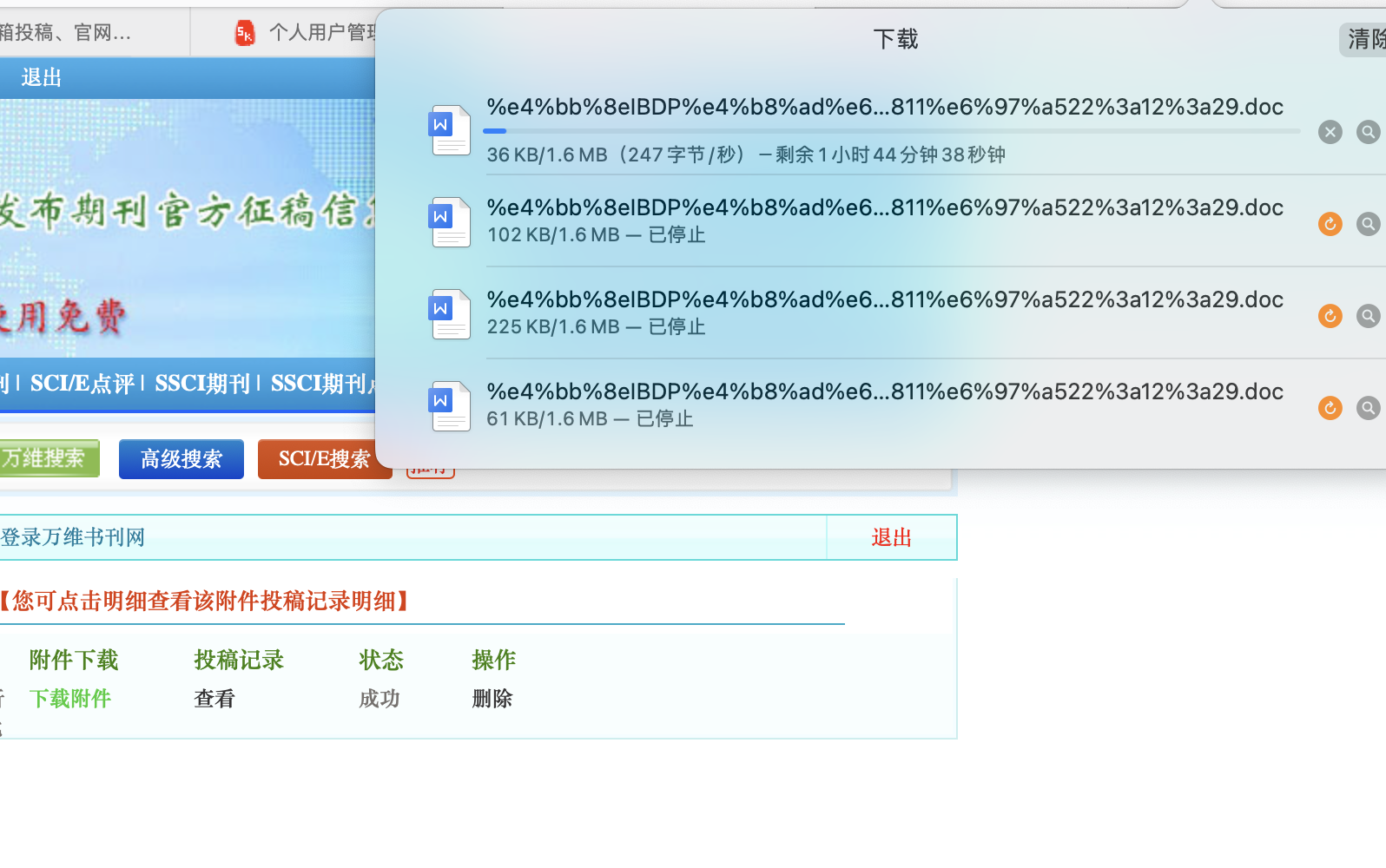The height and width of the screenshot is (868, 1386).
Task: Click 查看 under 投稿记录
Action: click(x=214, y=699)
